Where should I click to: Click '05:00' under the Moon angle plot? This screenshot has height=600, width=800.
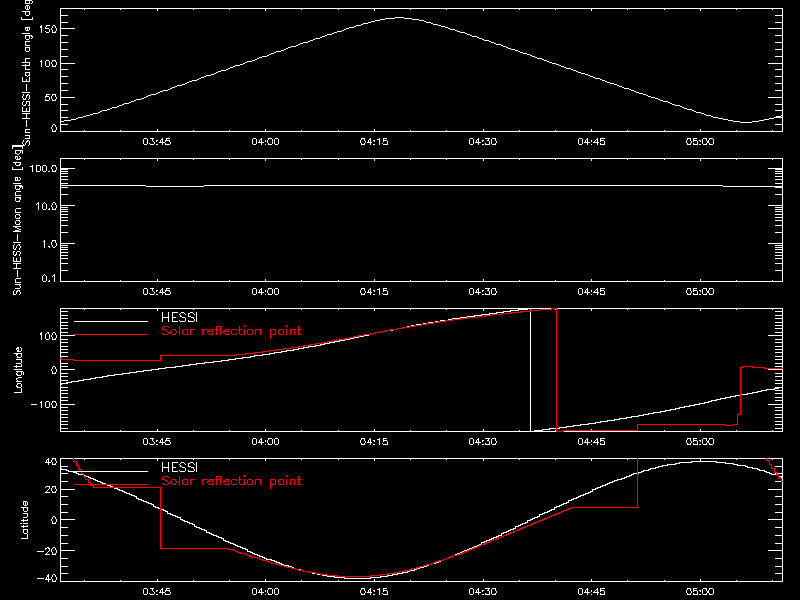click(700, 291)
